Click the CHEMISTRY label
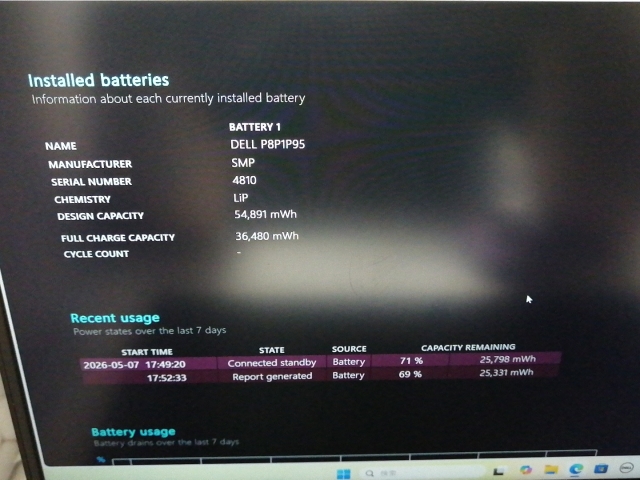Viewport: 640px width, 480px height. pyautogui.click(x=82, y=200)
